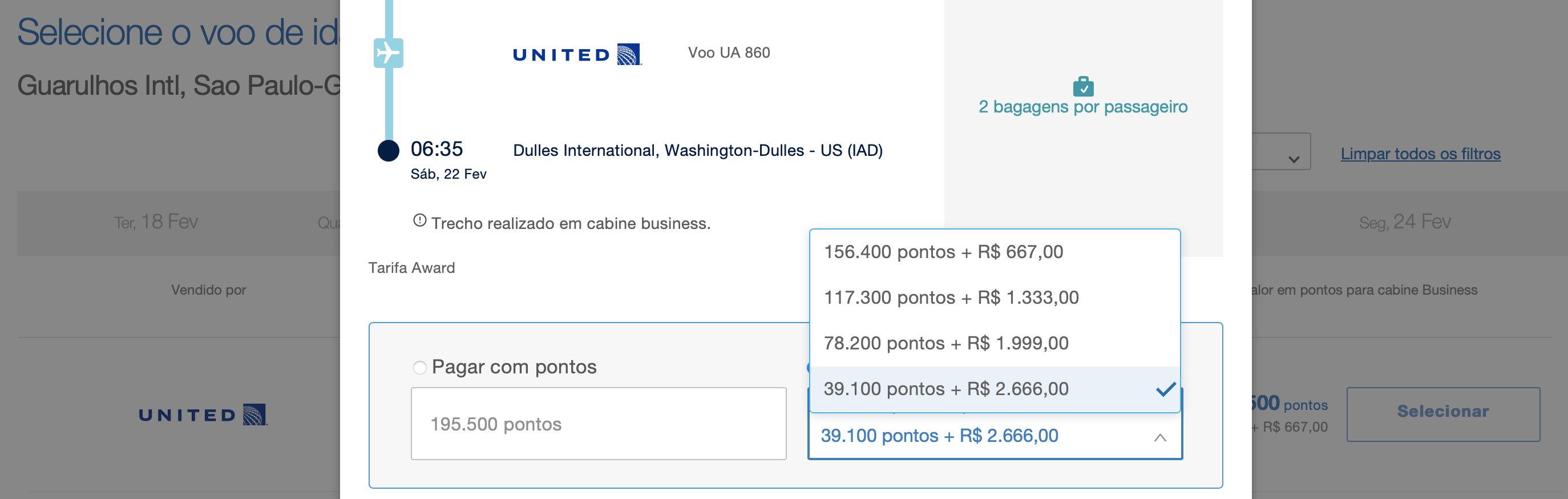
Task: Click the United logo in the results row
Action: 203,415
